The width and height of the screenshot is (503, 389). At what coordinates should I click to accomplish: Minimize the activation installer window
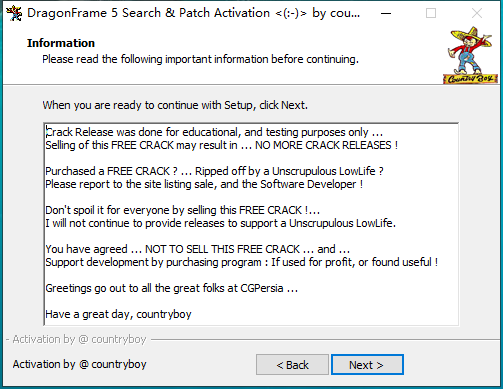pos(386,13)
